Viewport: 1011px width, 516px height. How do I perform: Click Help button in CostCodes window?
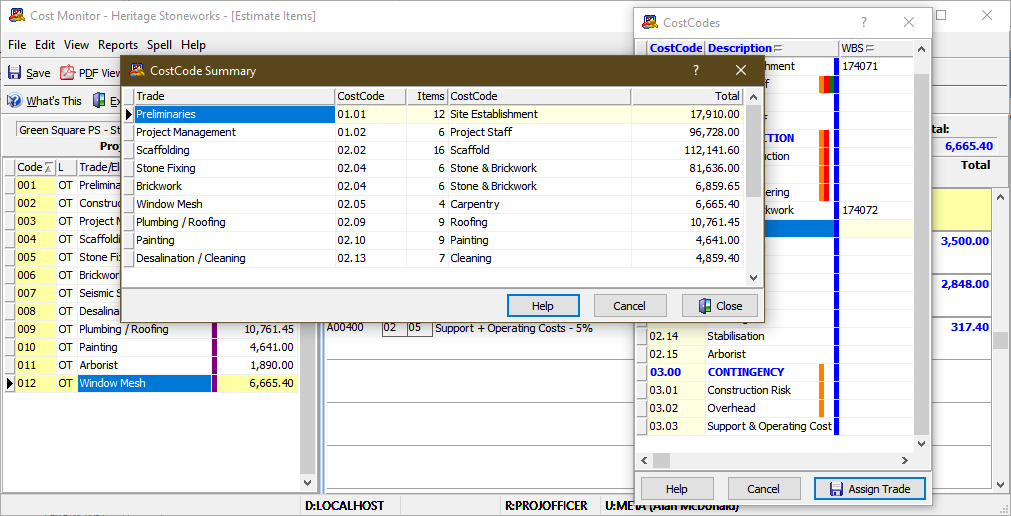pos(677,489)
